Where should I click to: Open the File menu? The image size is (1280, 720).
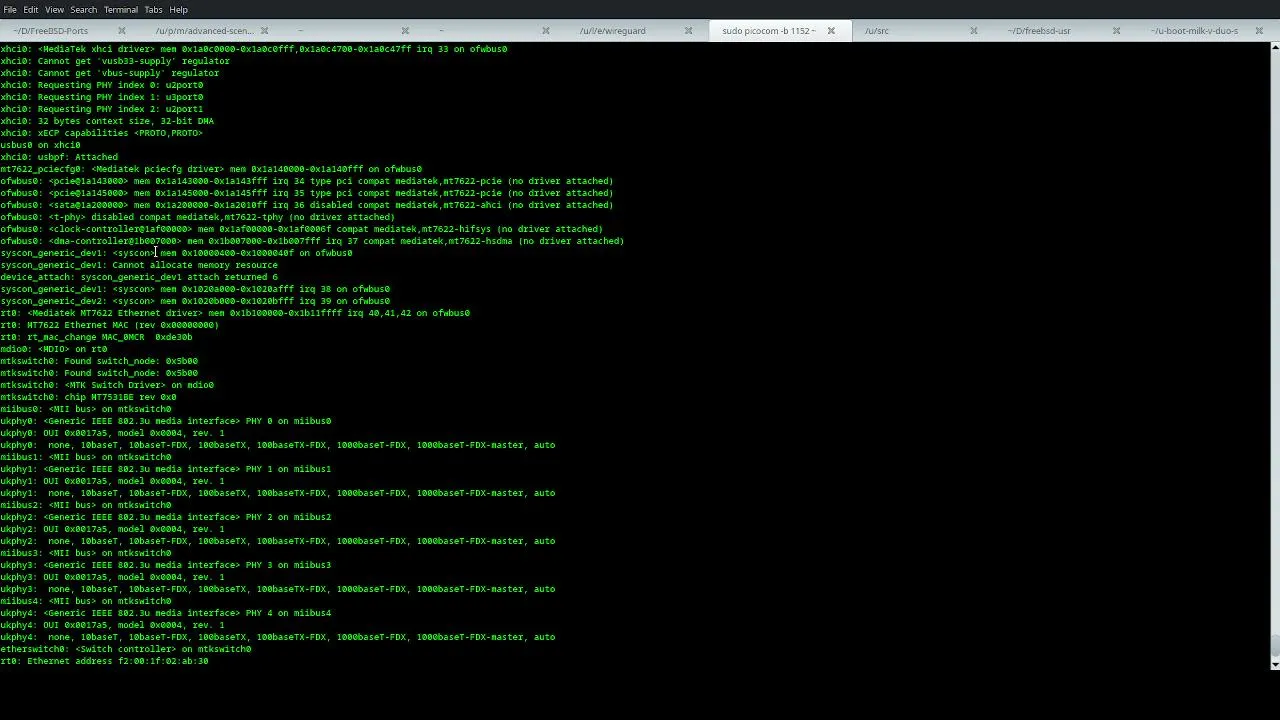pos(9,9)
